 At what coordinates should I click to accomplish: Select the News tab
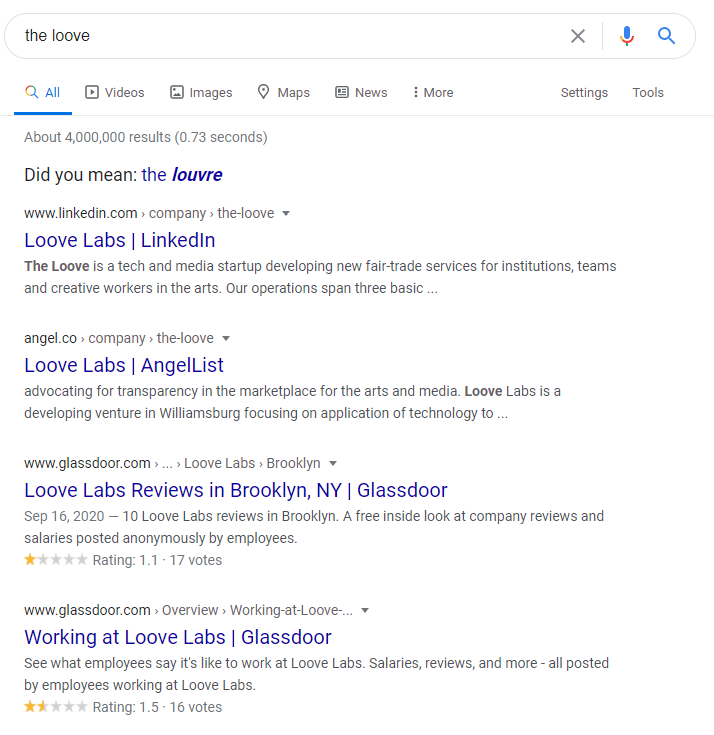click(x=360, y=92)
